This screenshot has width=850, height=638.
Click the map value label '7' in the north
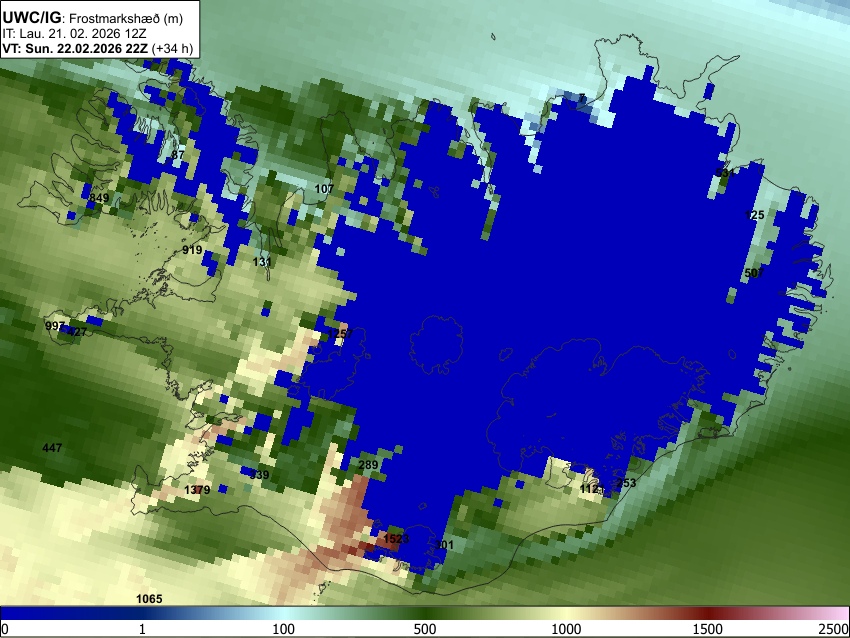582,99
